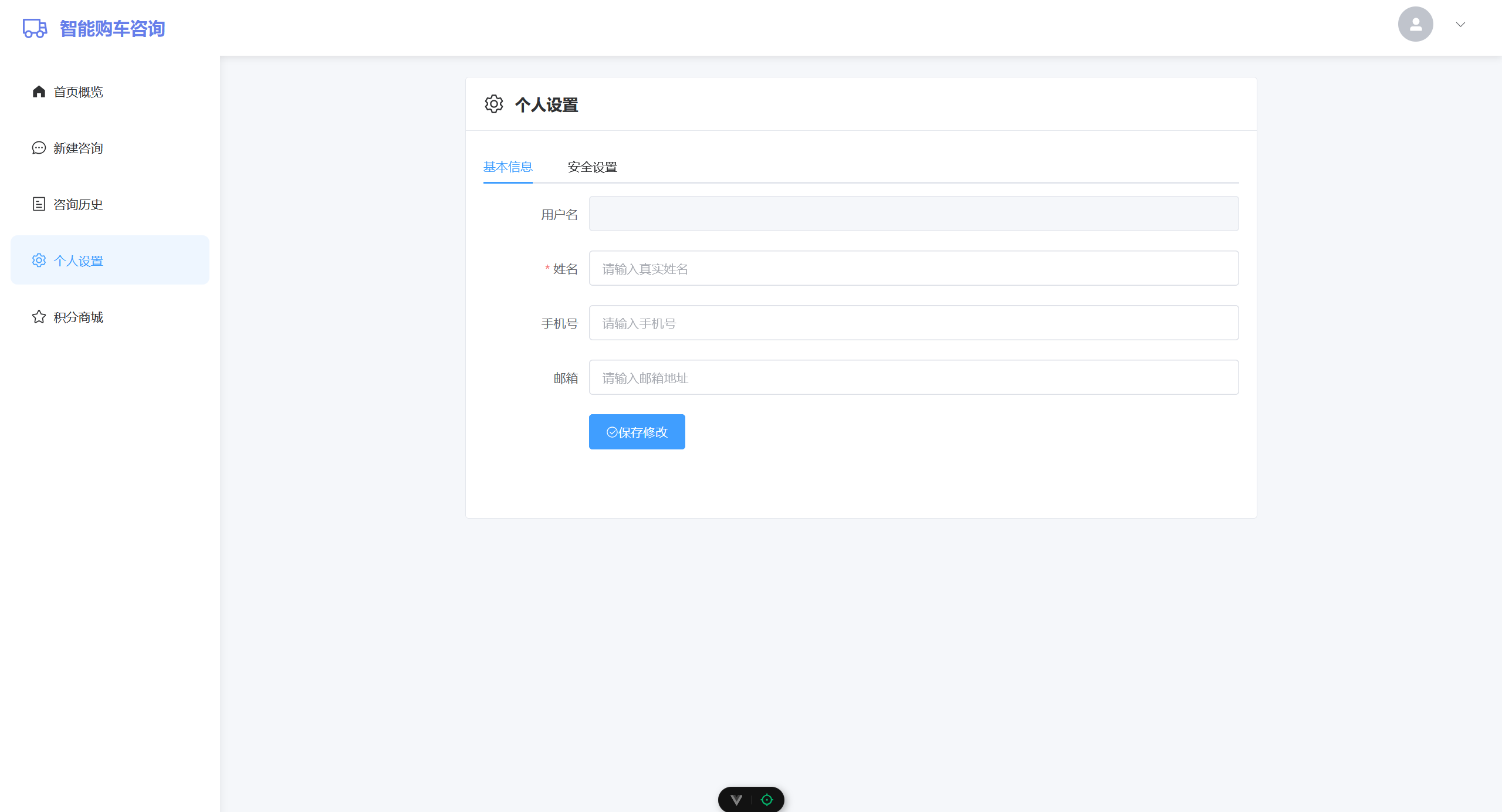The height and width of the screenshot is (812, 1502).
Task: Click the green component inspector target icon
Action: (767, 800)
